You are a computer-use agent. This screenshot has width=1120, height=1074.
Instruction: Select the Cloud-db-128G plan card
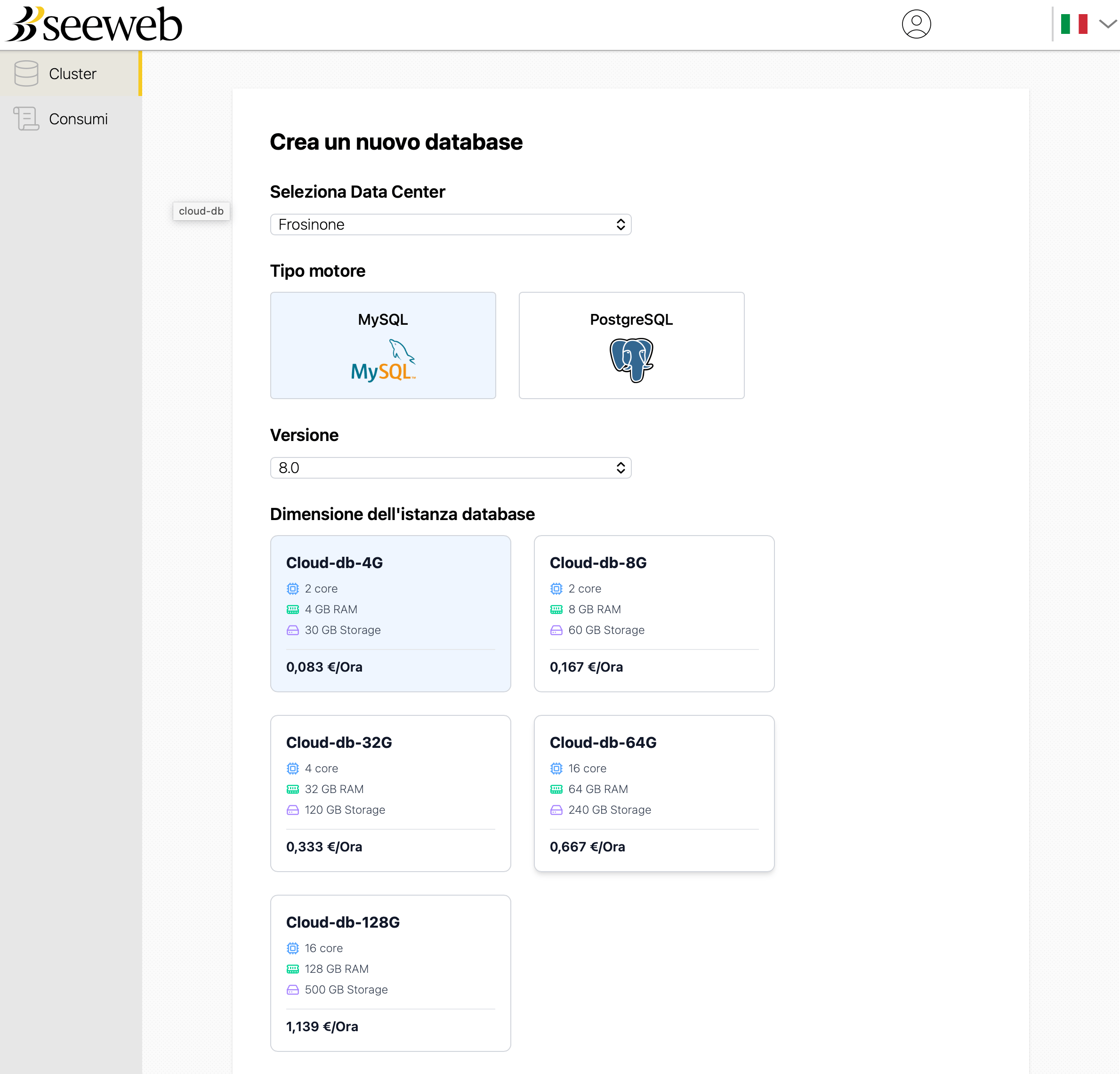[390, 972]
